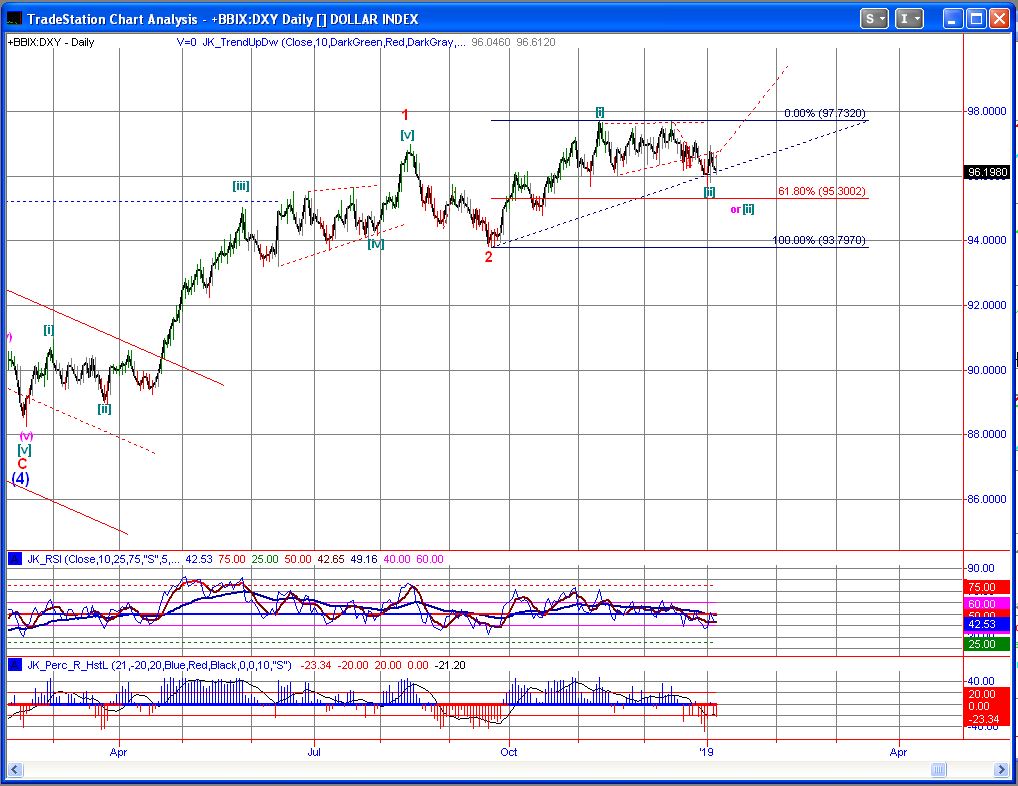The width and height of the screenshot is (1018, 786).
Task: Click the magenta 60.00 RSI level marker
Action: point(987,604)
